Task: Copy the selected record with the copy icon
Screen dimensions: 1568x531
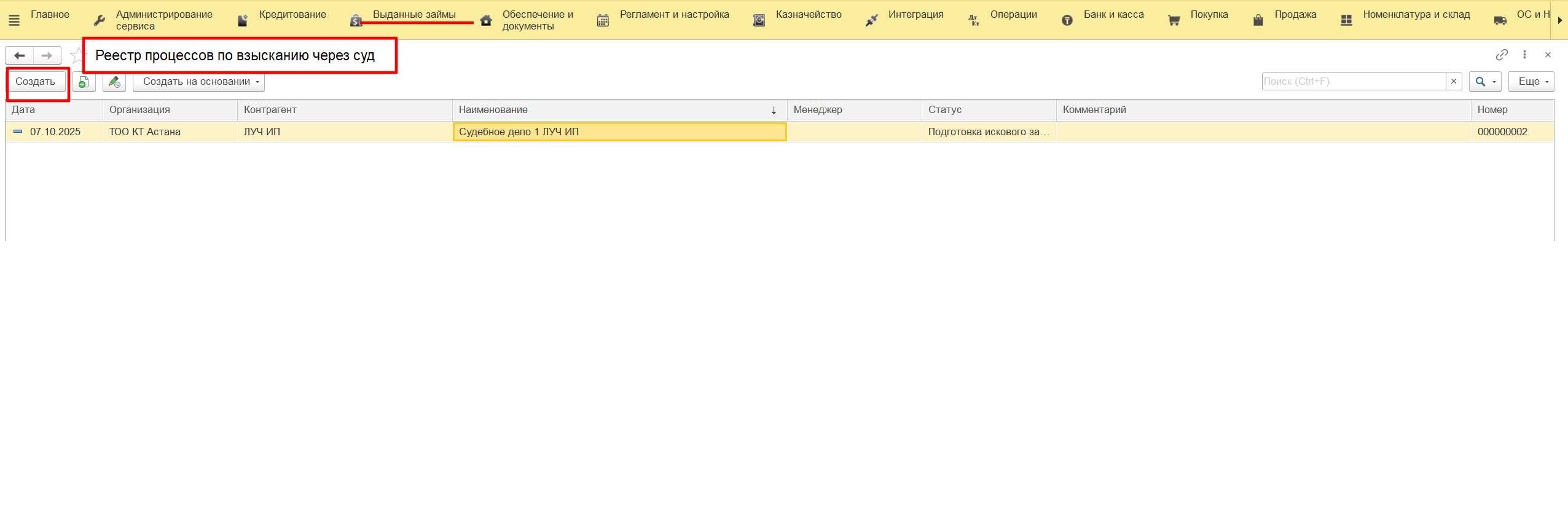Action: point(84,82)
